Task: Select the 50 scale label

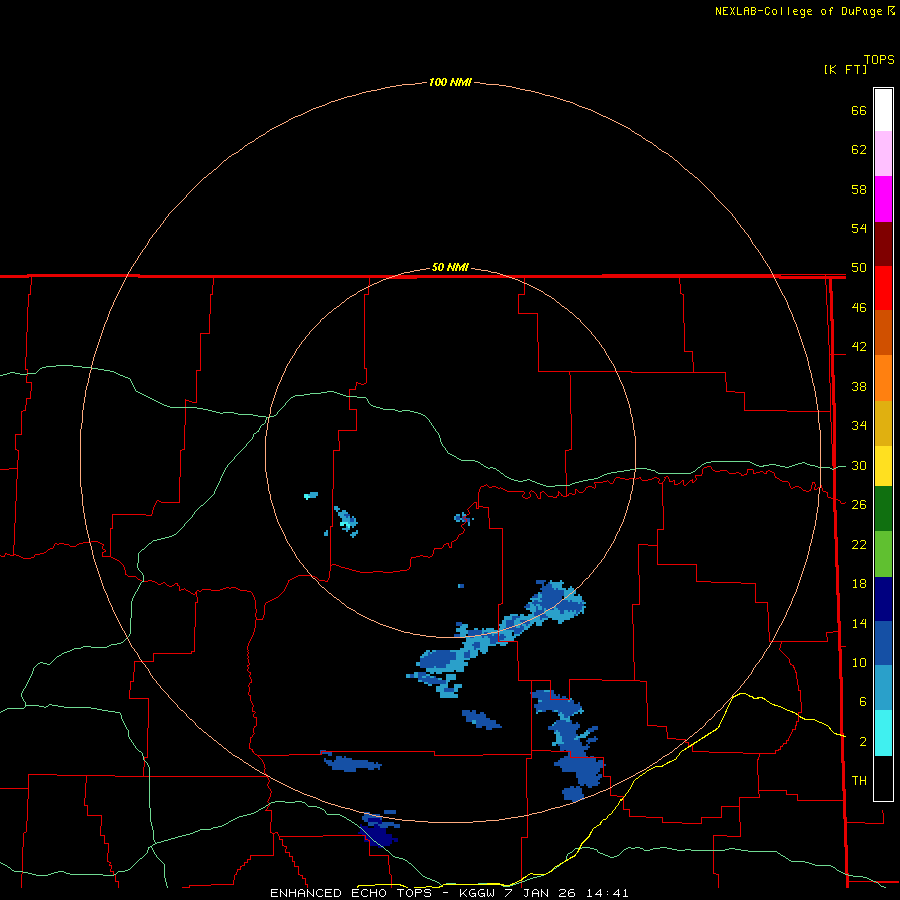Action: point(859,268)
